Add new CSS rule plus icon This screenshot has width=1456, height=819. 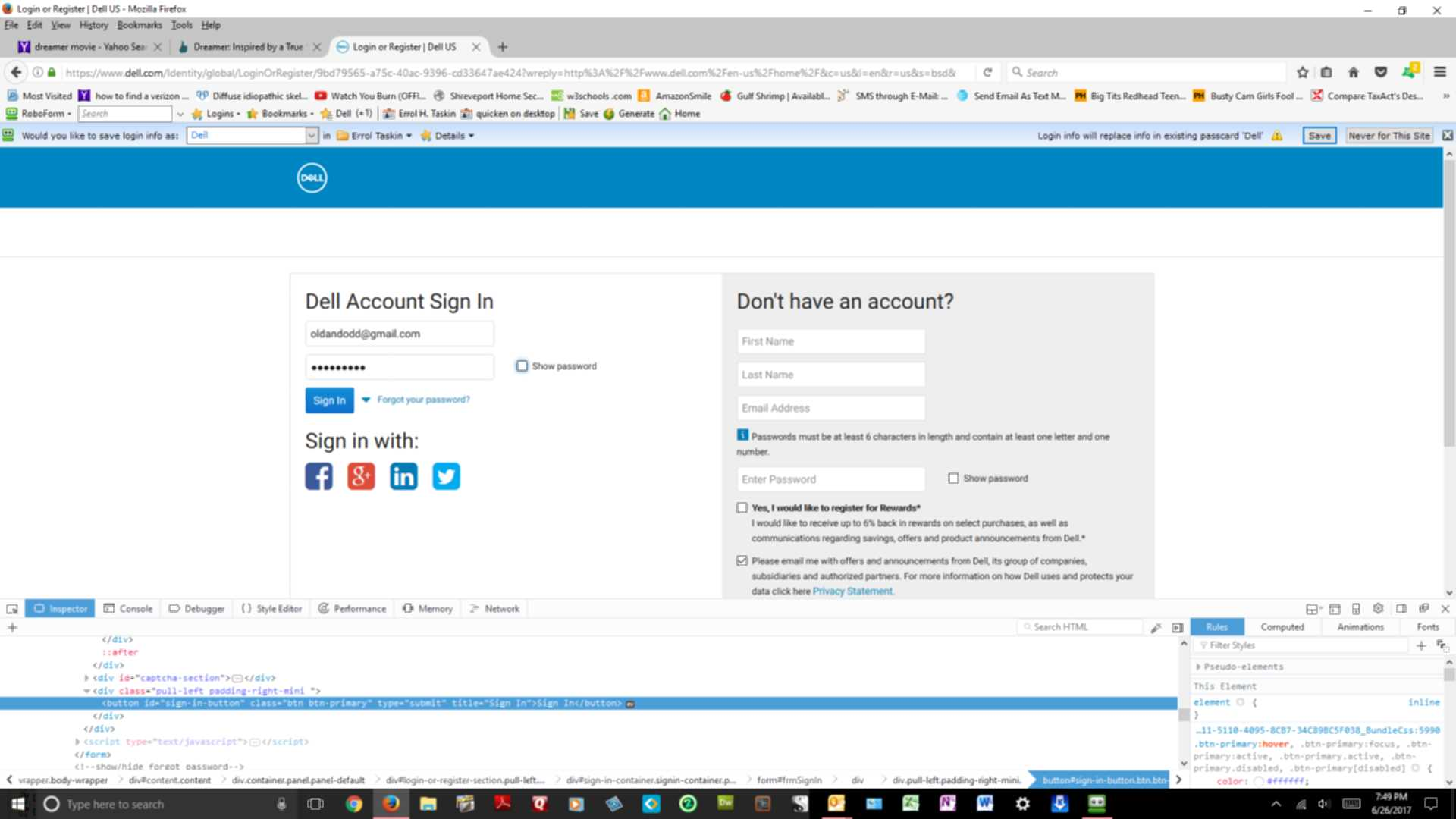click(1421, 645)
